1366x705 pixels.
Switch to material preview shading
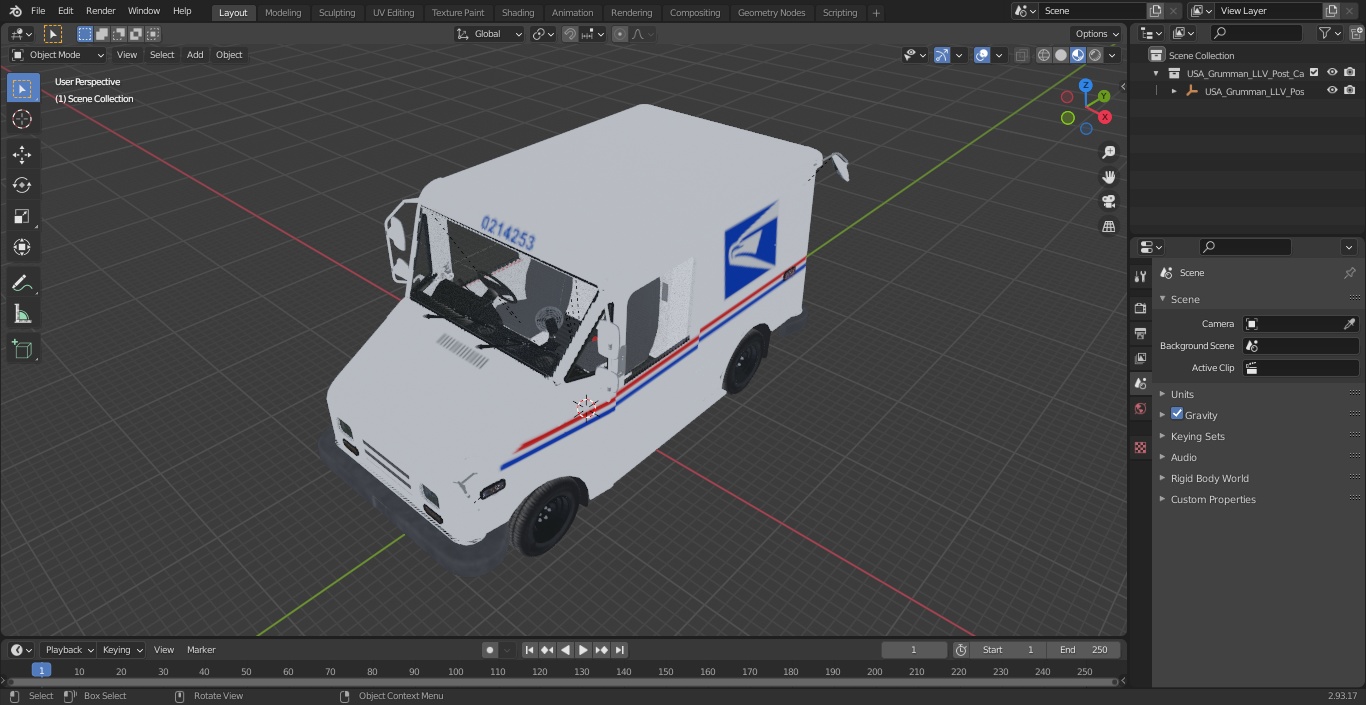(1078, 55)
